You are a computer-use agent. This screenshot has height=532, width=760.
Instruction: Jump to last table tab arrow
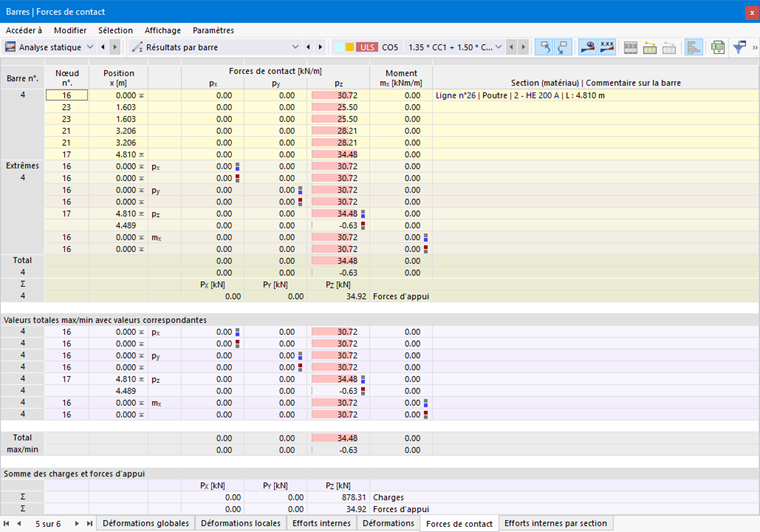pyautogui.click(x=90, y=523)
